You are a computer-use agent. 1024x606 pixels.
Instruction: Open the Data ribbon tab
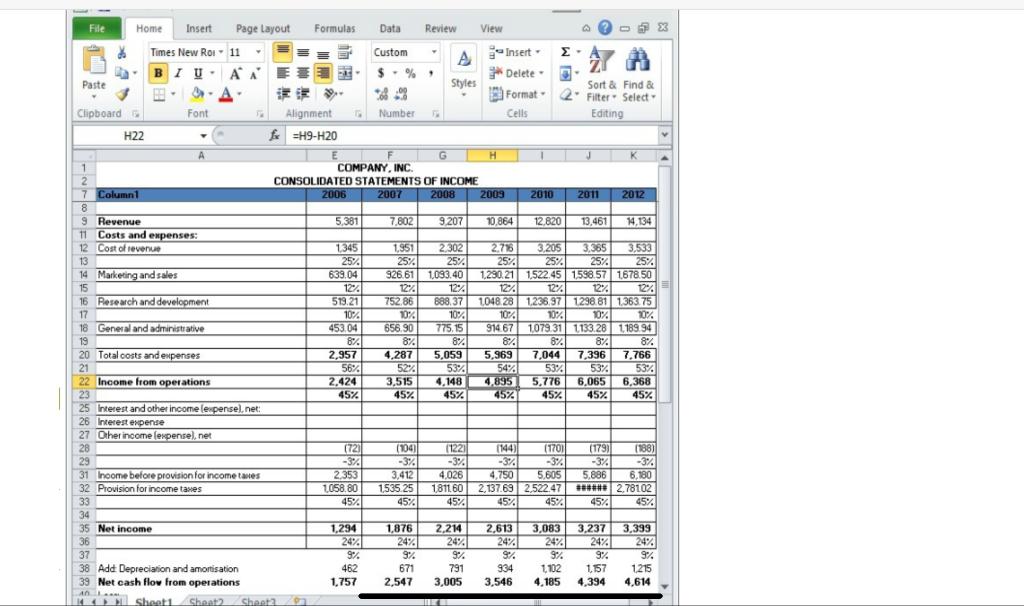click(x=390, y=28)
